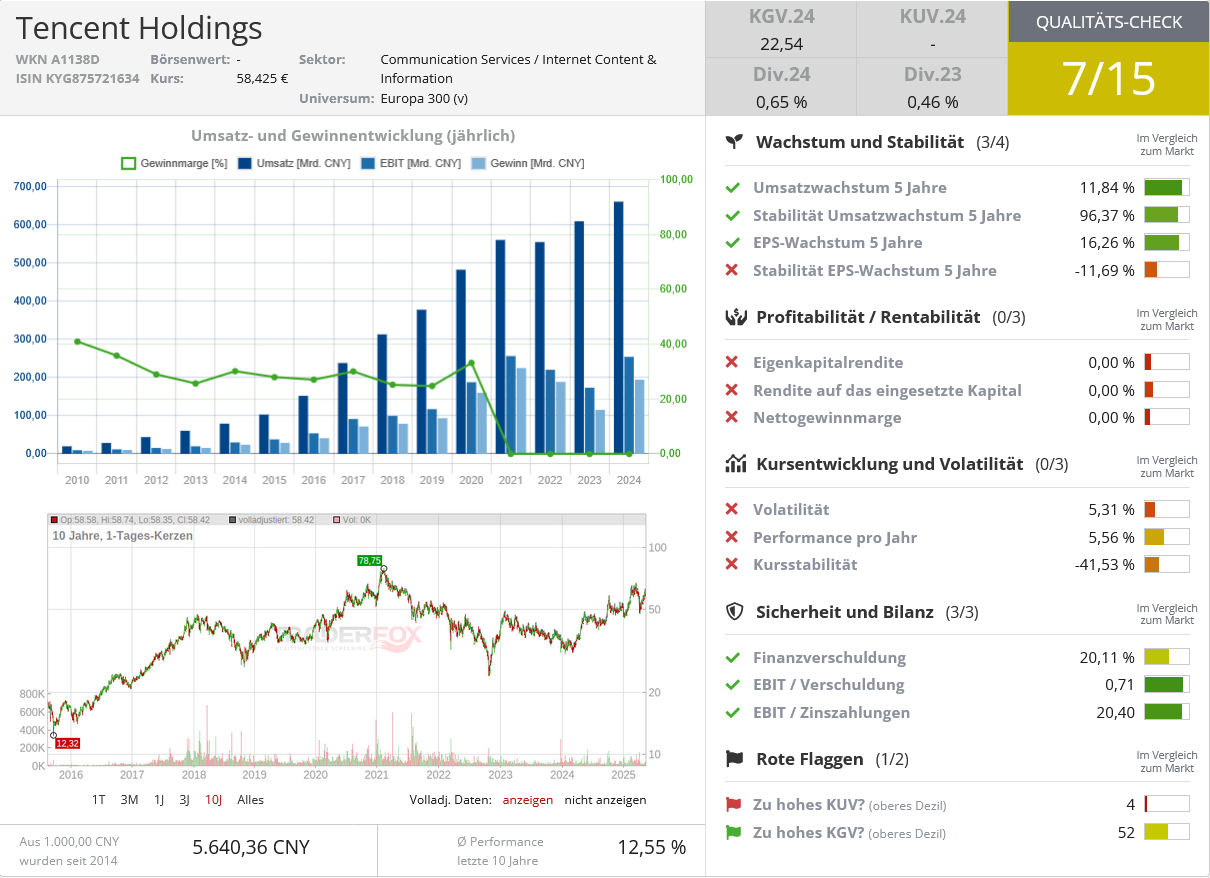The width and height of the screenshot is (1210, 878).
Task: Click the WKN A1138D text
Action: click(x=58, y=59)
